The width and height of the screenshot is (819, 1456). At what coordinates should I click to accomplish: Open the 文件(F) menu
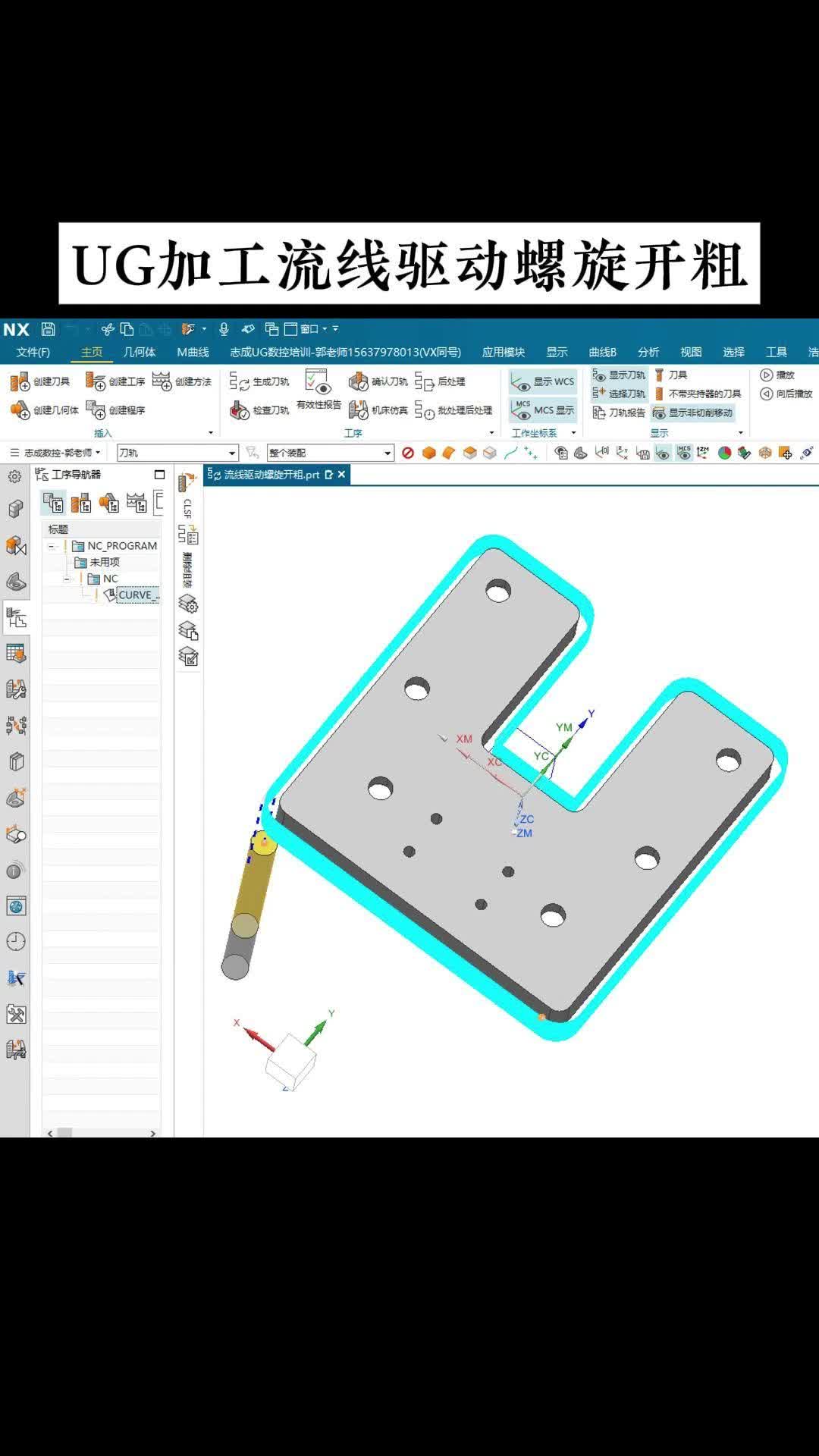tap(33, 352)
